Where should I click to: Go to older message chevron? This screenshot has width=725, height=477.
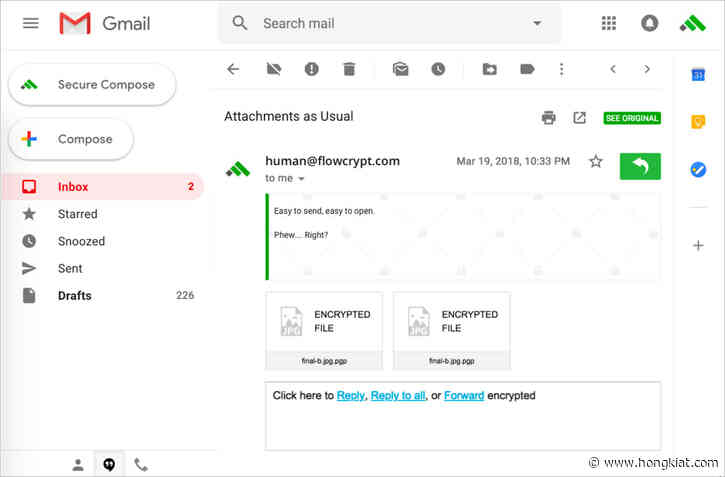(647, 69)
